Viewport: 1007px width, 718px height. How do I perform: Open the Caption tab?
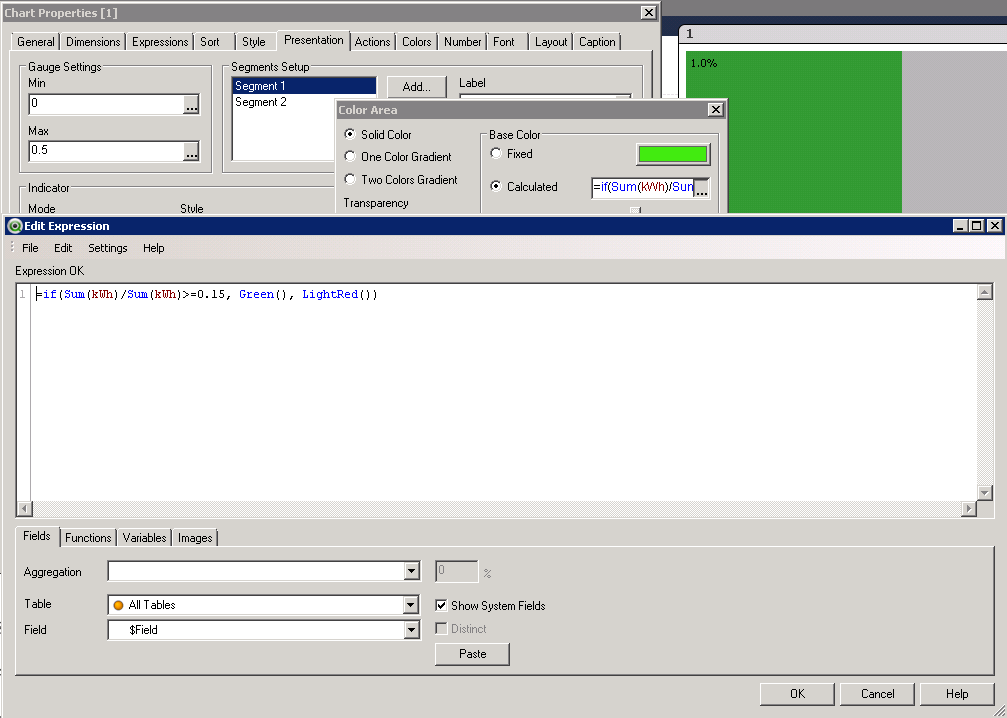pyautogui.click(x=597, y=42)
